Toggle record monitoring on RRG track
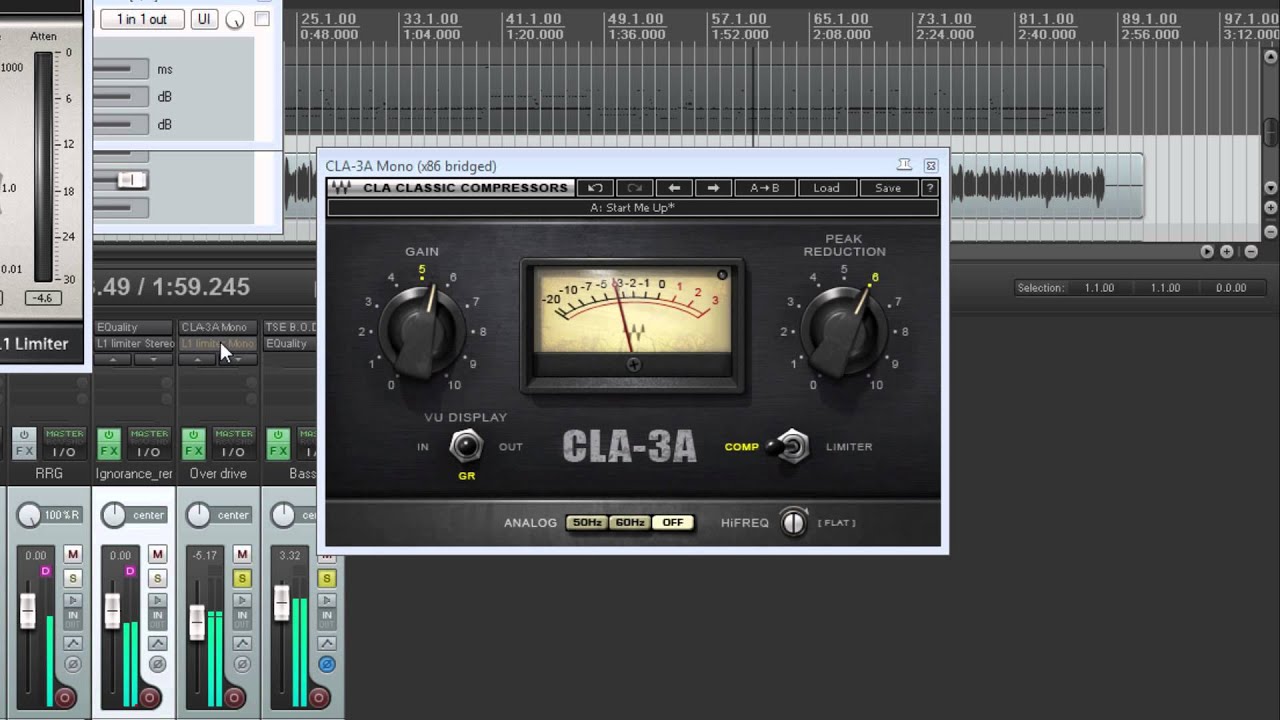 tap(73, 600)
